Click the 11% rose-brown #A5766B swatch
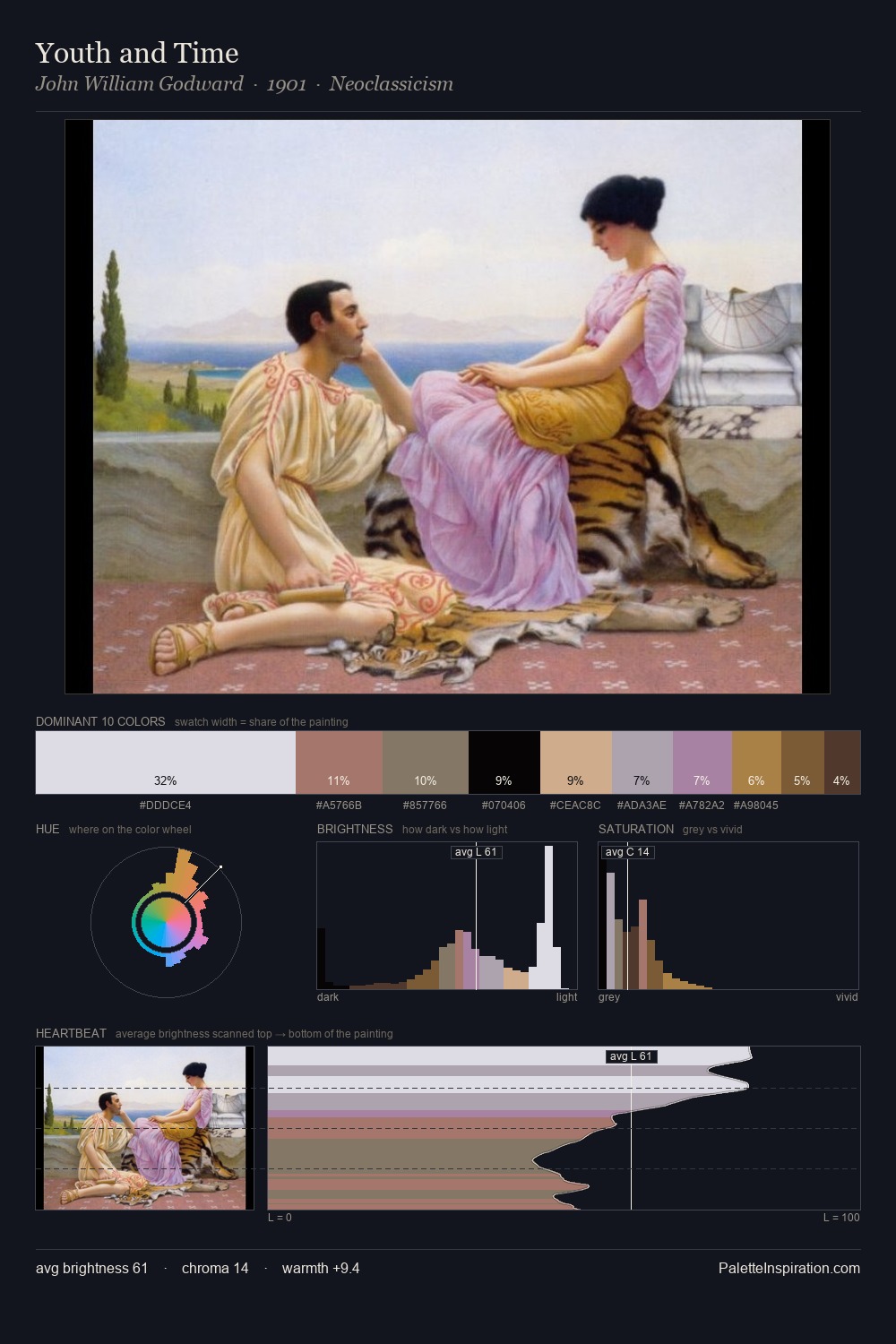896x1344 pixels. (339, 762)
